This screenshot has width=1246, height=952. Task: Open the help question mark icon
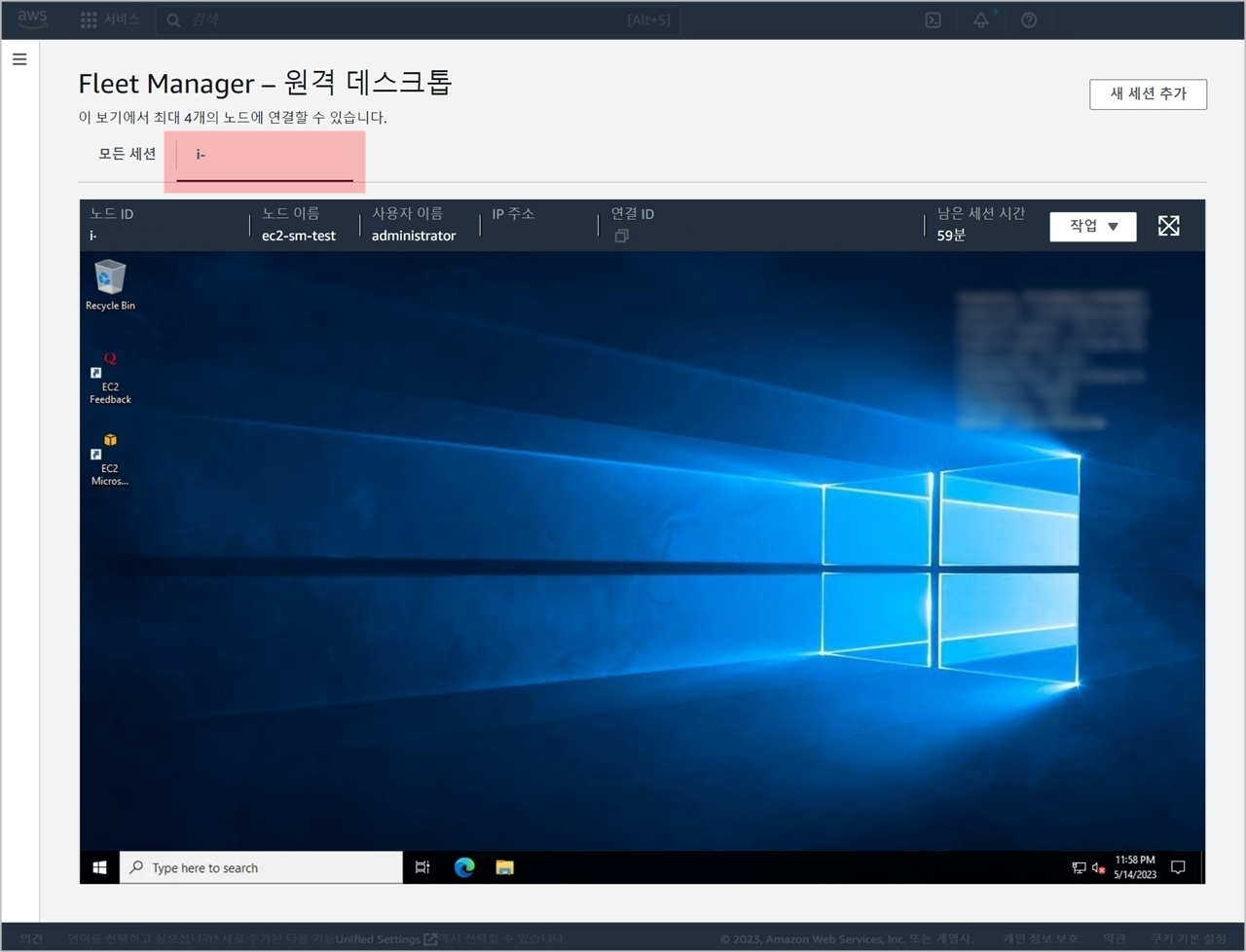click(x=1029, y=19)
